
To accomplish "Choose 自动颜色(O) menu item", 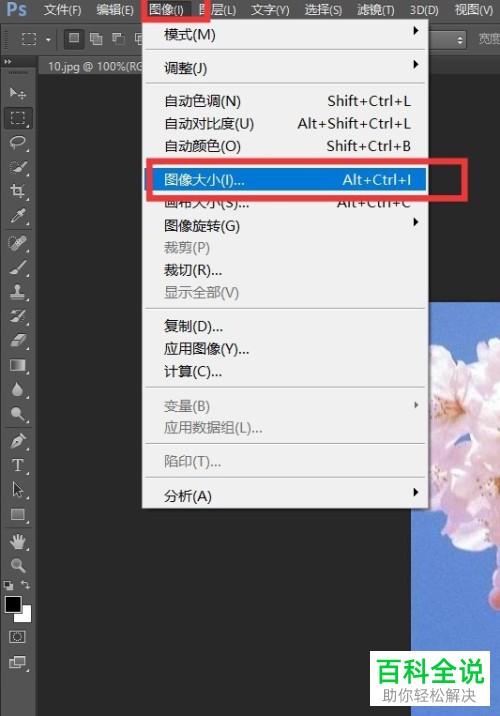I will pos(286,146).
